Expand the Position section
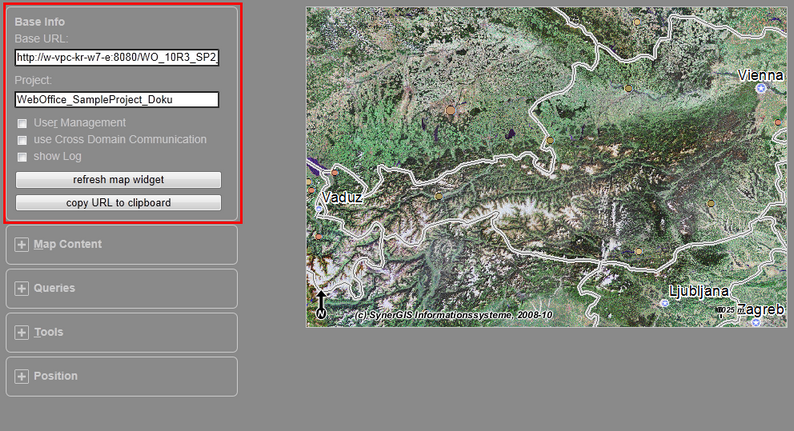794x431 pixels. click(21, 377)
